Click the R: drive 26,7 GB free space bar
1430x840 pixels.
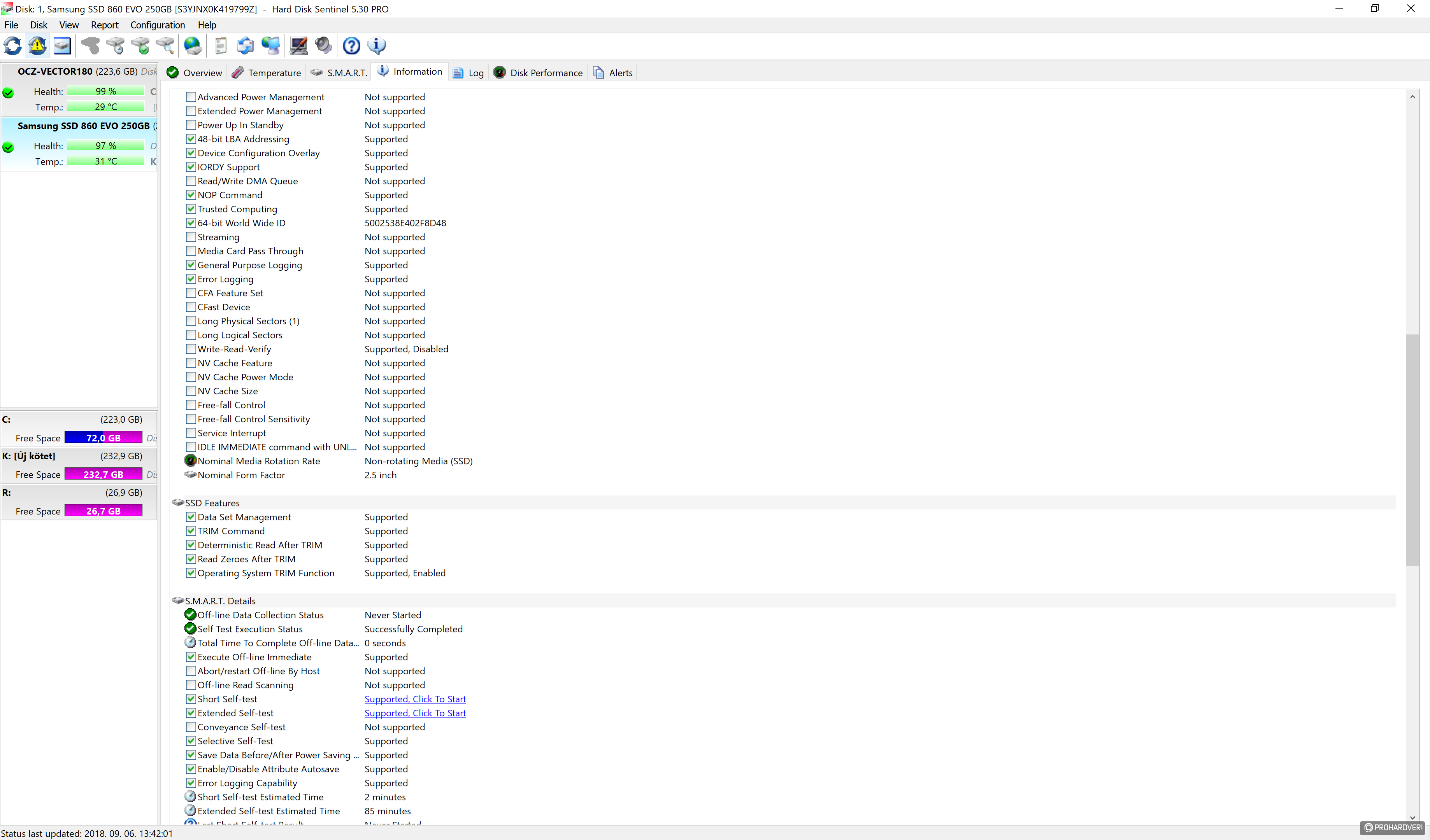click(x=103, y=511)
